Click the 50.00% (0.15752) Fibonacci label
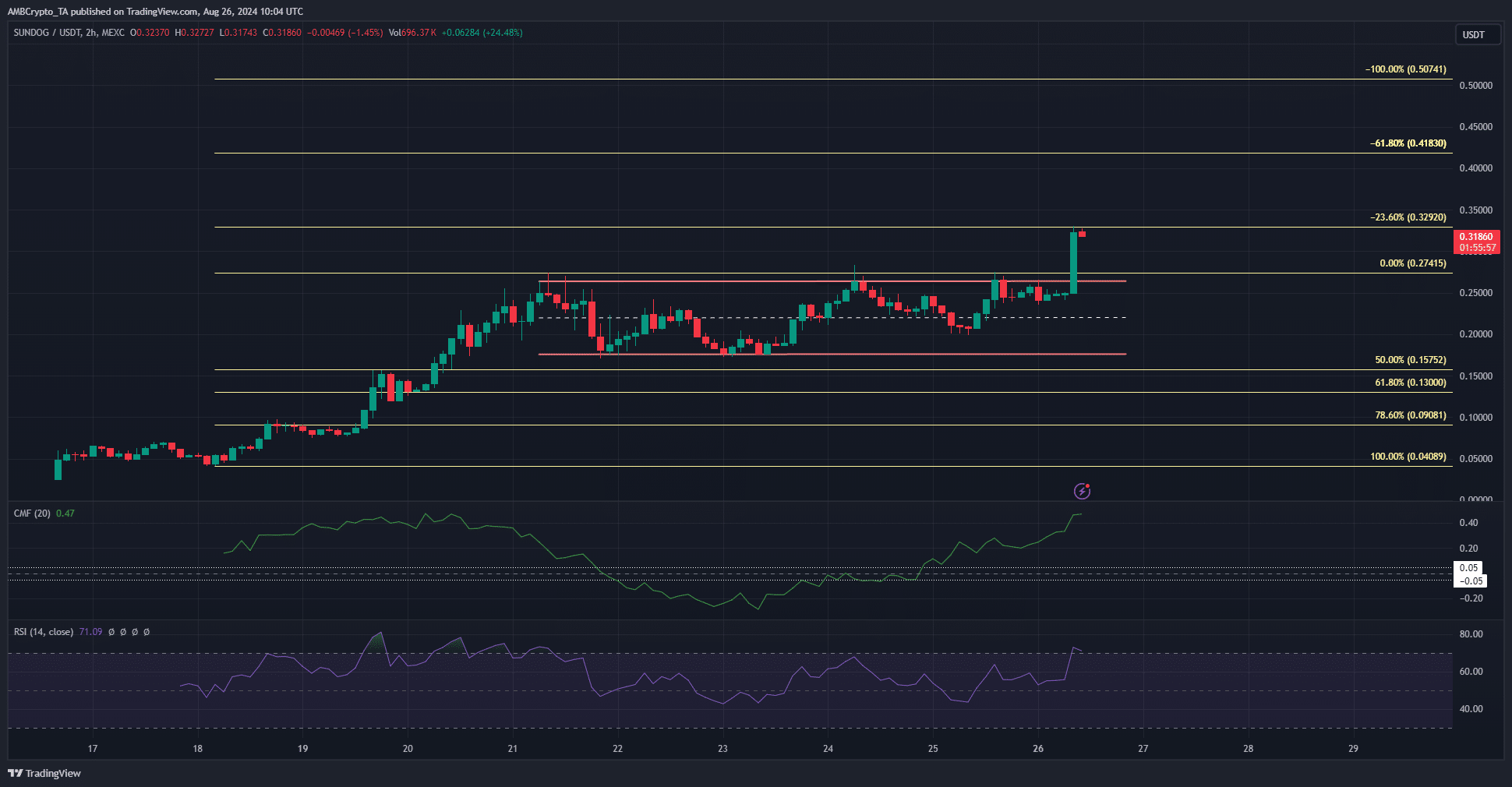Screen dimensions: 1512x787 1410,360
